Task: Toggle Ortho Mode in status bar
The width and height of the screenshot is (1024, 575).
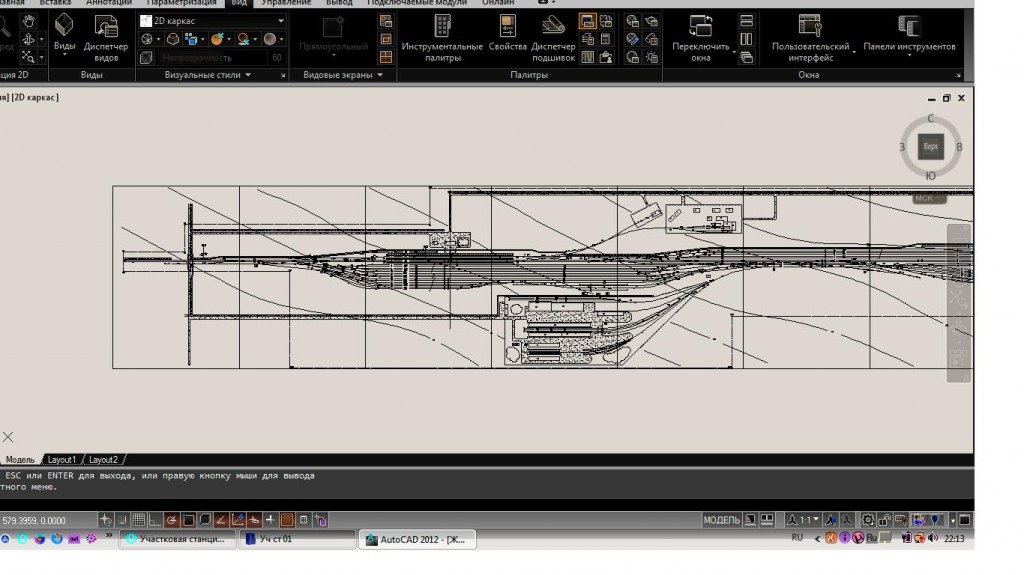Action: point(155,520)
